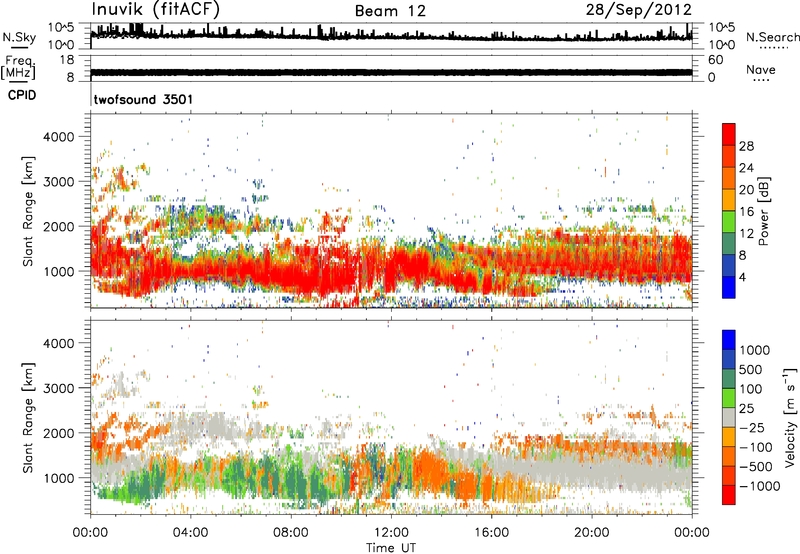800x554 pixels.
Task: Click the '20:00' time axis label
Action: (592, 533)
